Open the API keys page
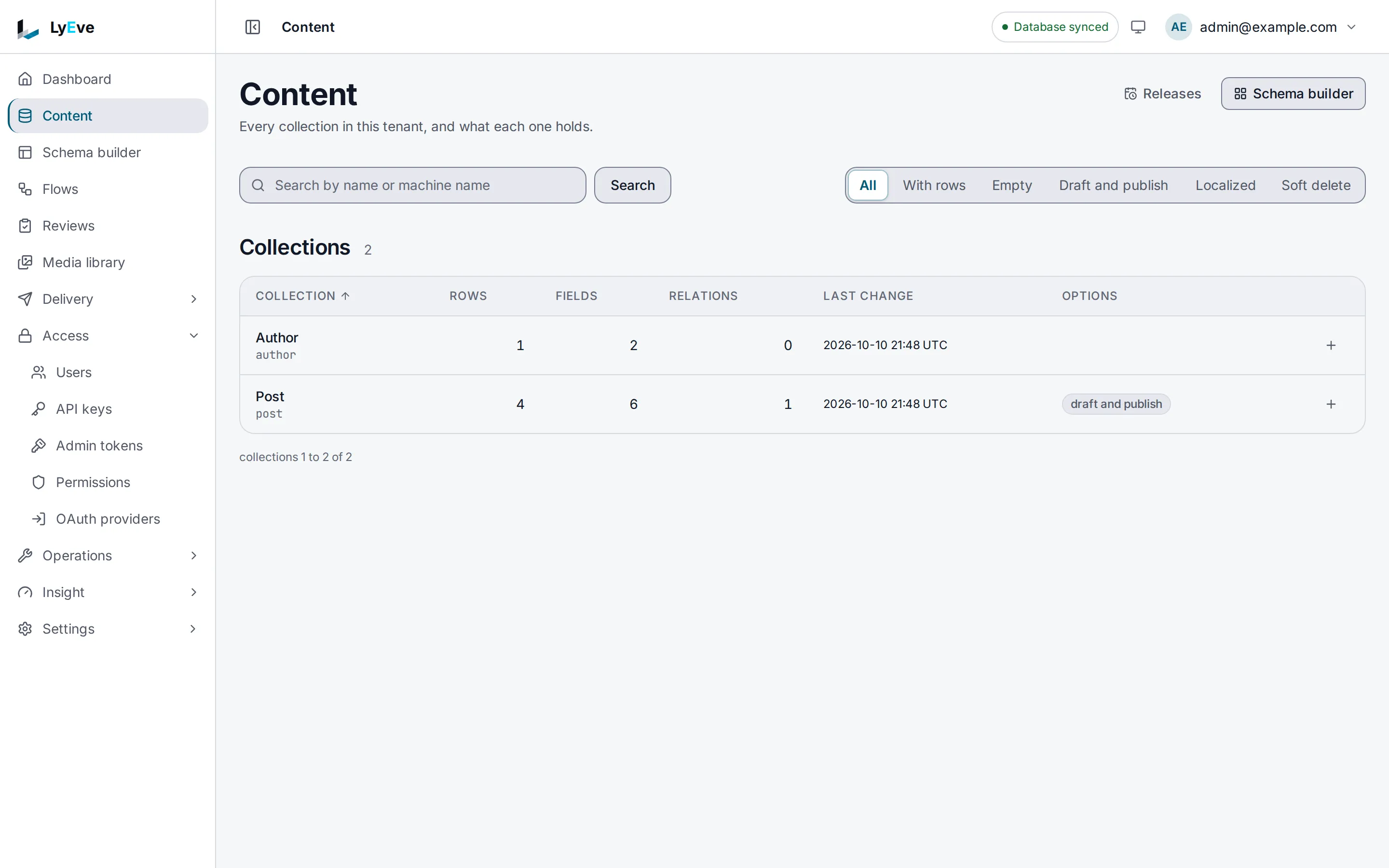 coord(115,409)
